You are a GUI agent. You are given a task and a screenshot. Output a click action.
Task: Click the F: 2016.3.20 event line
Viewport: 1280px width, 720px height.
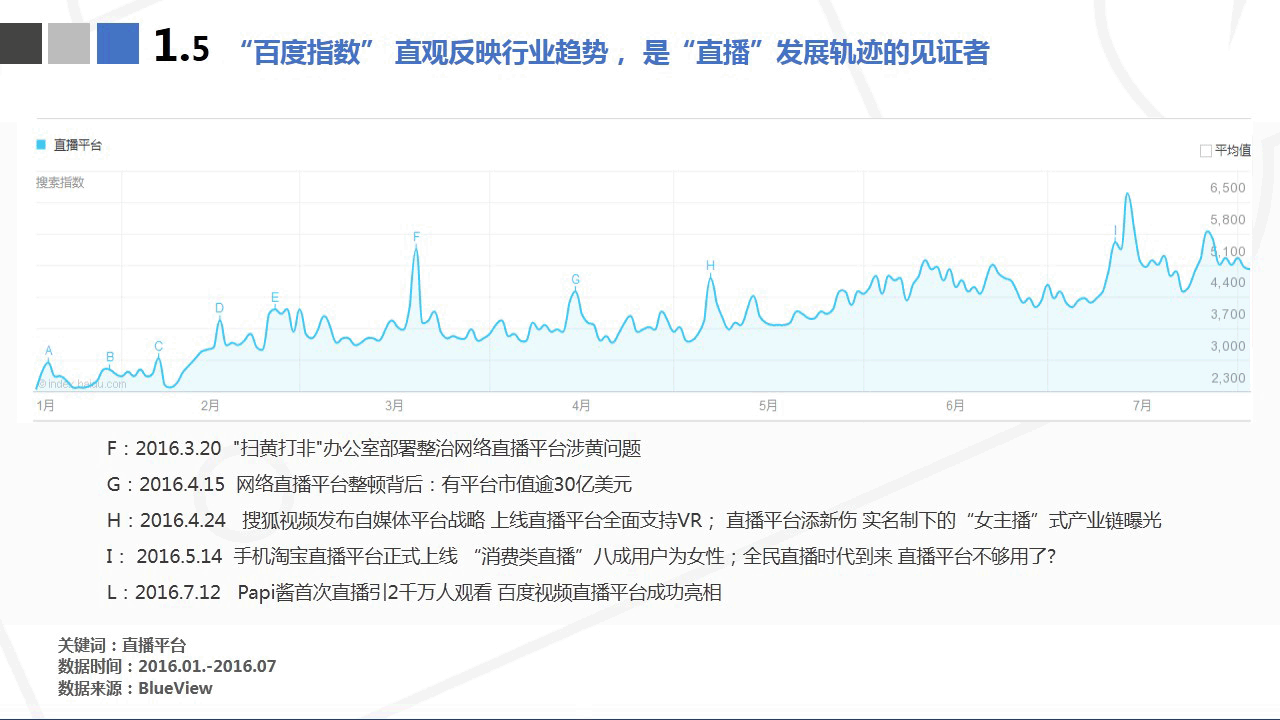pos(374,449)
